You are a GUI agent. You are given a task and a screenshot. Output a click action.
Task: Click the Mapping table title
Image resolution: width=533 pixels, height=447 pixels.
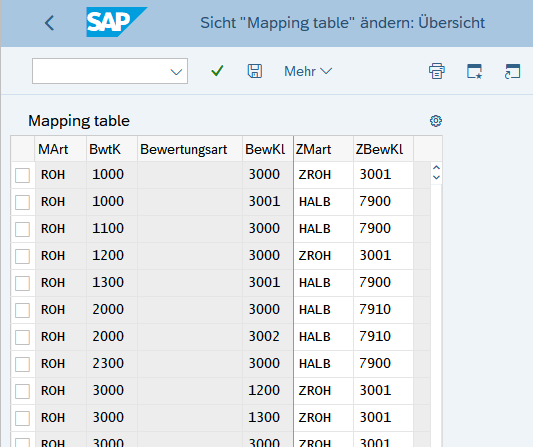coord(79,121)
